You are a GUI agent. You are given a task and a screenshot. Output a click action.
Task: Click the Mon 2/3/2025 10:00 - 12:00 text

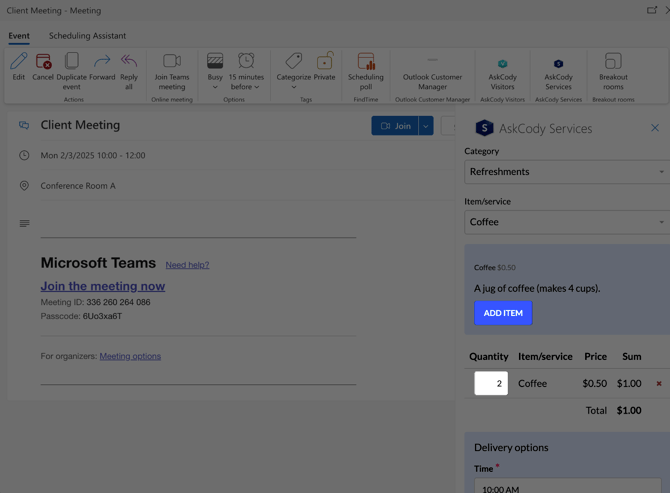pos(93,156)
